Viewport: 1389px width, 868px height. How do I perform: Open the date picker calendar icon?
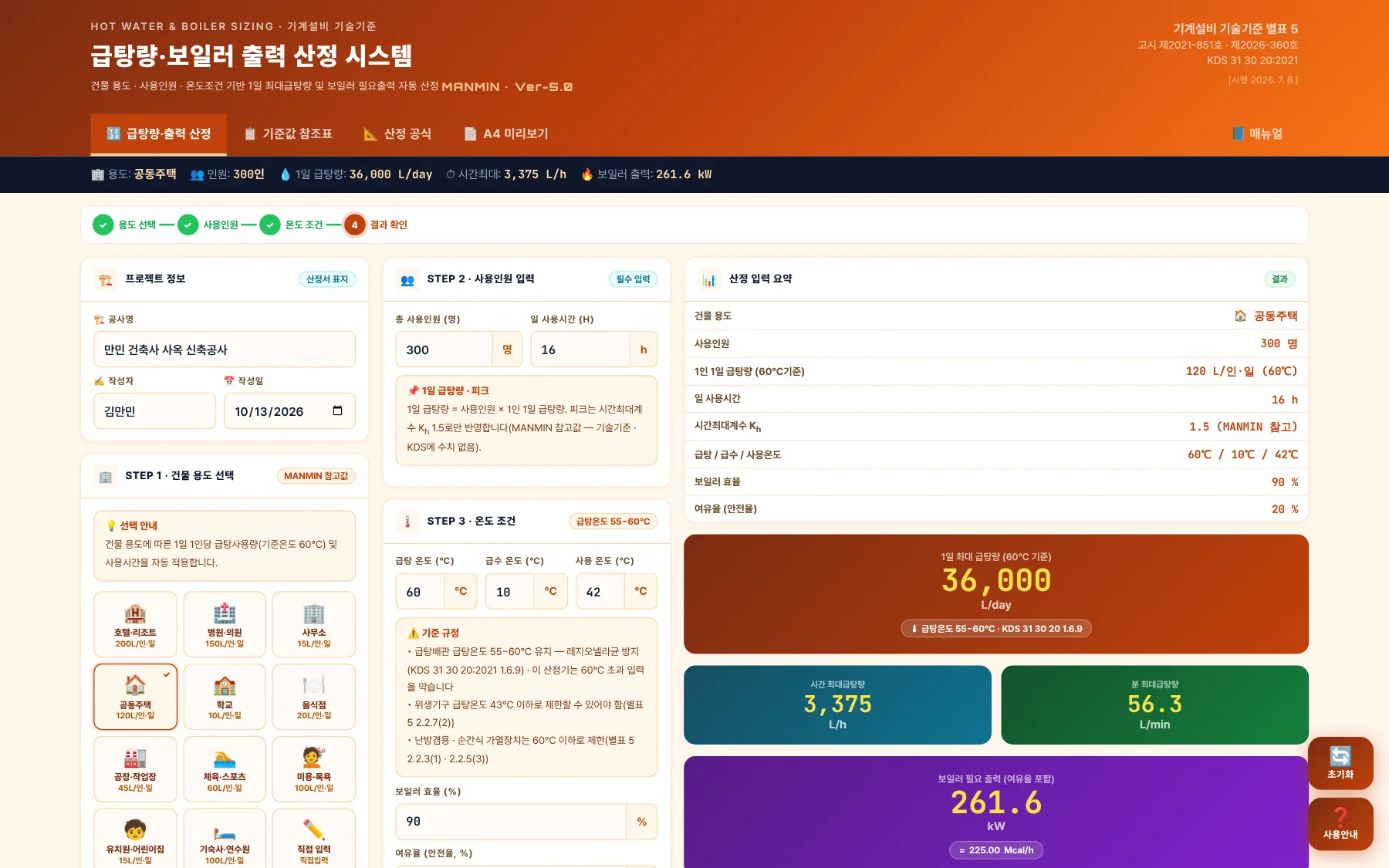pyautogui.click(x=337, y=411)
